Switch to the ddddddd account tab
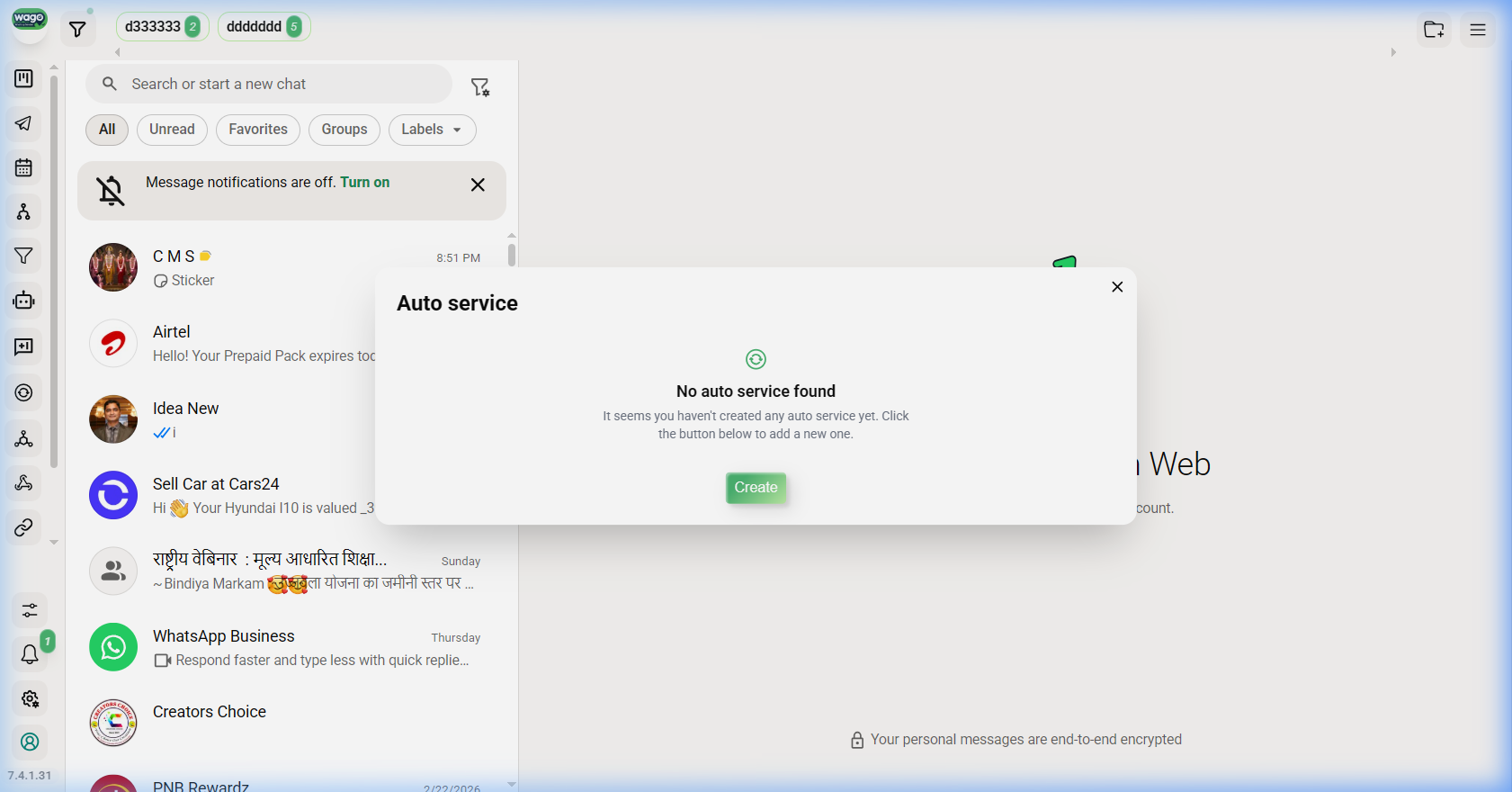This screenshot has width=1512, height=792. click(264, 27)
